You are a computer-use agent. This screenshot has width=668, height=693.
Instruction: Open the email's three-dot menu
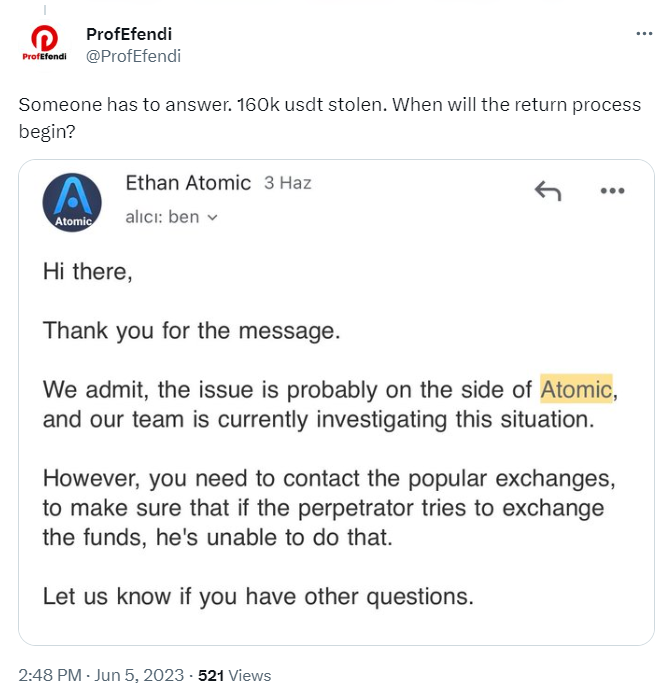[612, 191]
